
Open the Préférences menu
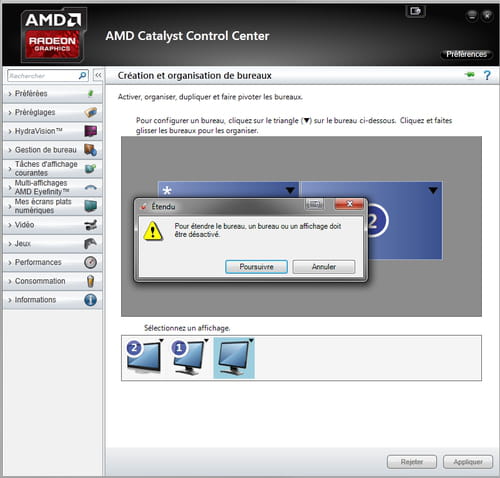tap(466, 54)
